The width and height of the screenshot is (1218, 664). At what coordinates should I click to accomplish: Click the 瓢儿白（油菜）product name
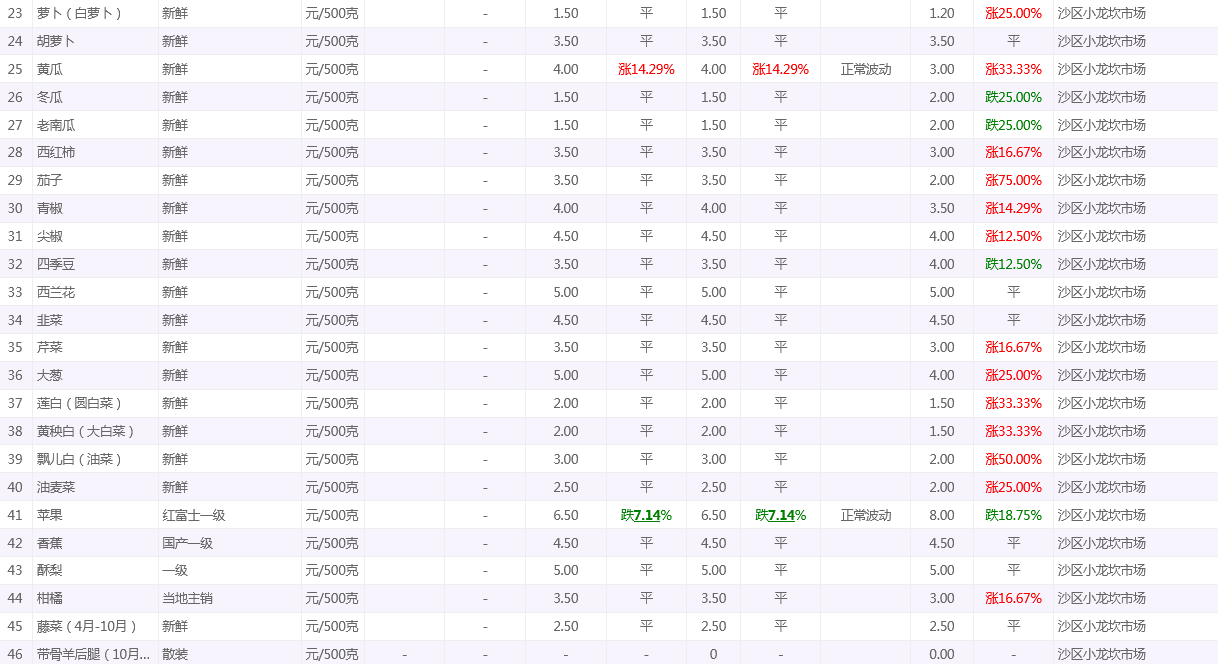click(x=79, y=459)
